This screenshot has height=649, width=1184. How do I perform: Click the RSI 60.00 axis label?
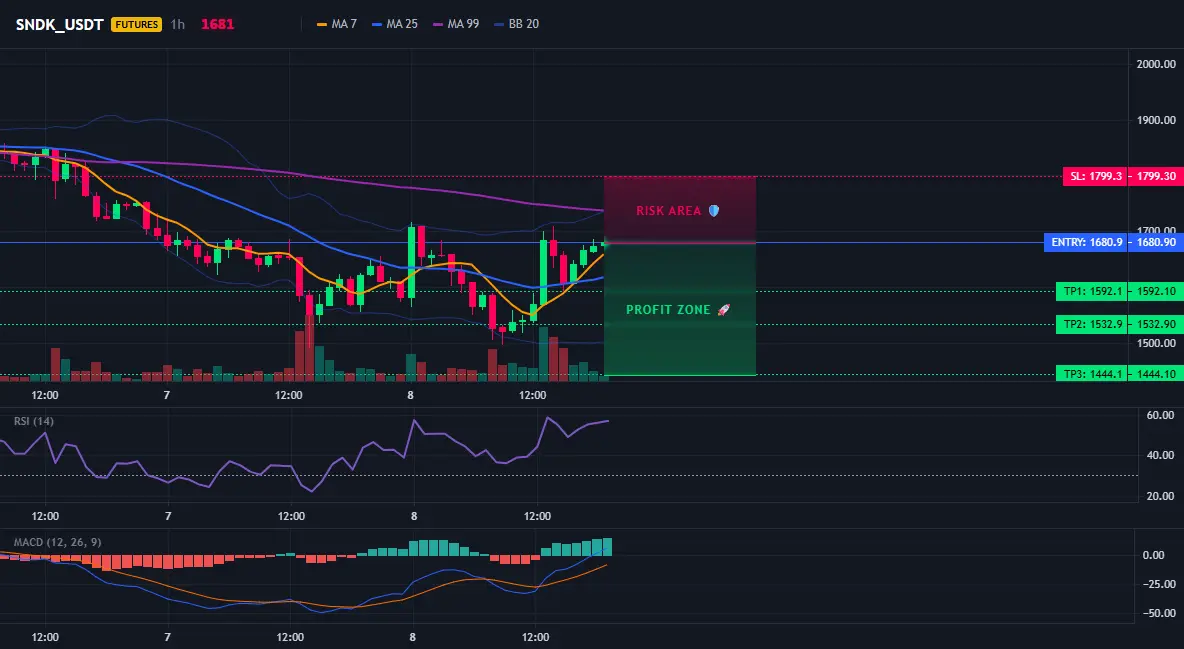[1161, 415]
